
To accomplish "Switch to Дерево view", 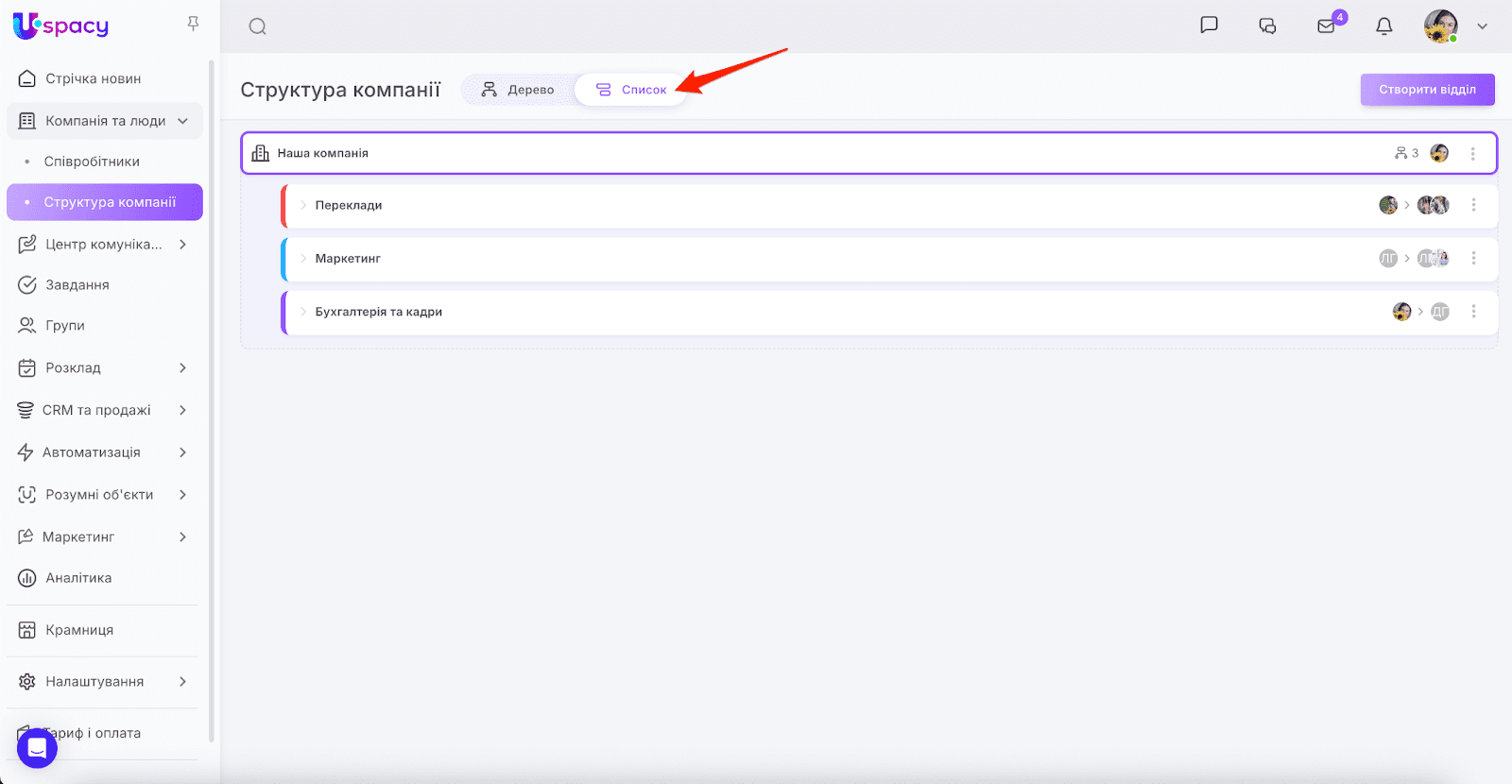I will pyautogui.click(x=518, y=90).
